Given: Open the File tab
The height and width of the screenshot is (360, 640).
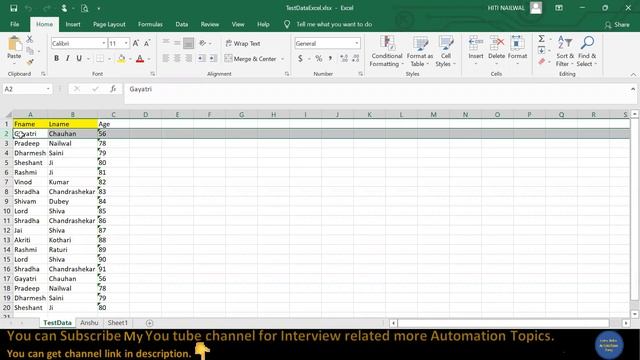Looking at the screenshot, I should pyautogui.click(x=15, y=24).
